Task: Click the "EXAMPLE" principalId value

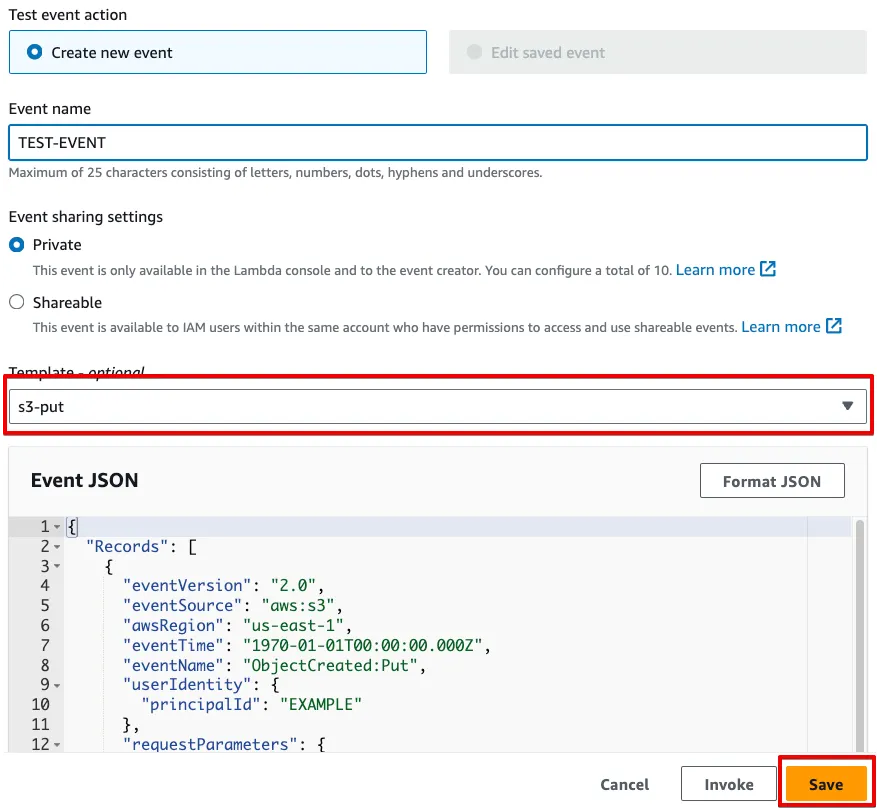Action: 321,705
